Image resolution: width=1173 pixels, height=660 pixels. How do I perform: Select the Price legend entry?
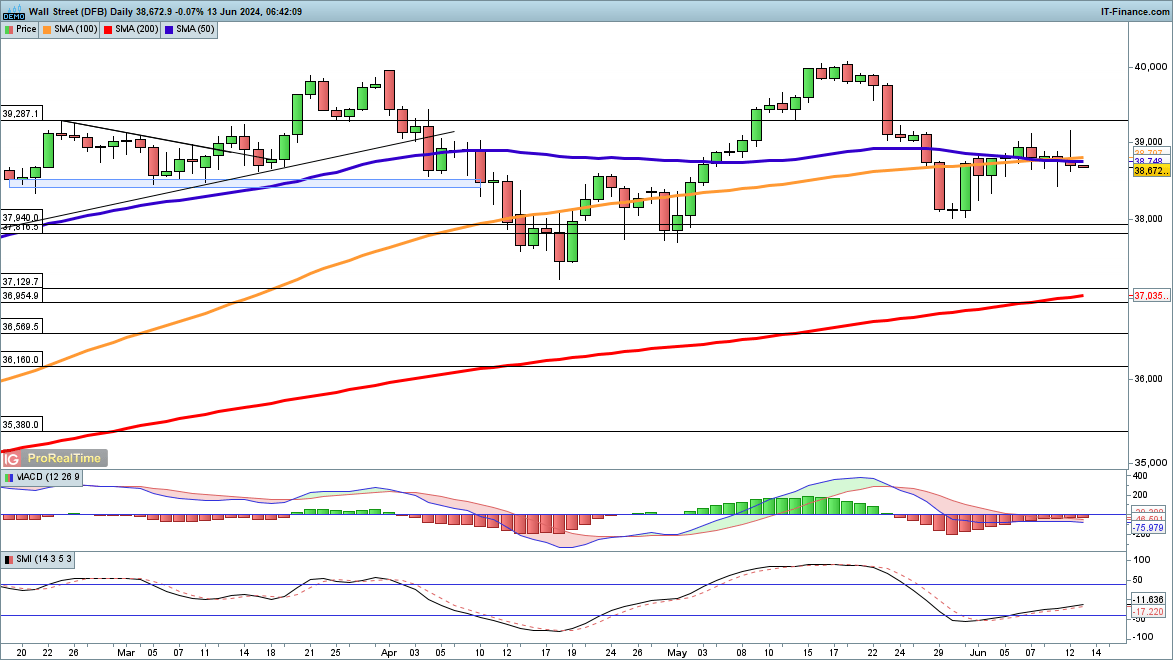[20, 29]
